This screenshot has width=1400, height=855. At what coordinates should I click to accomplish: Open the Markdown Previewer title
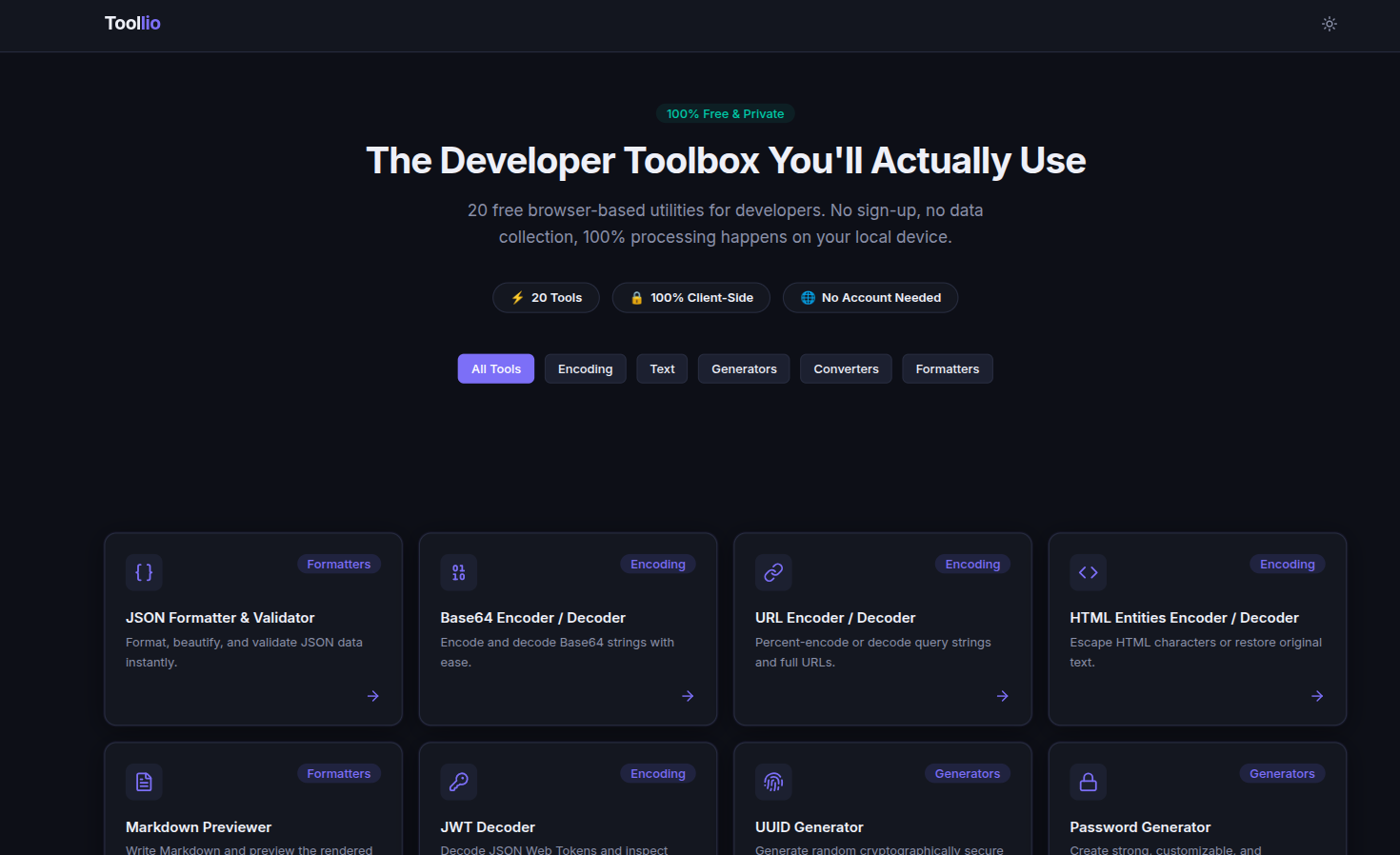click(198, 827)
